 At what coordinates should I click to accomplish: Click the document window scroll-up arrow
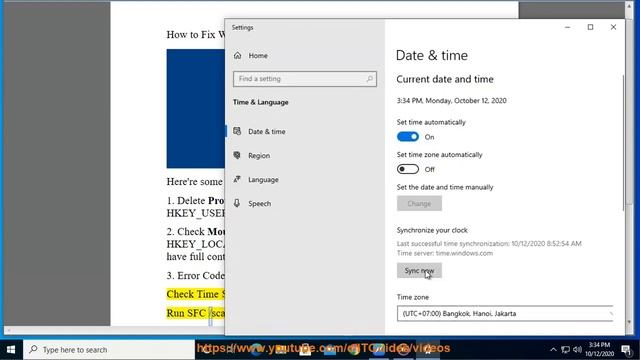click(629, 6)
